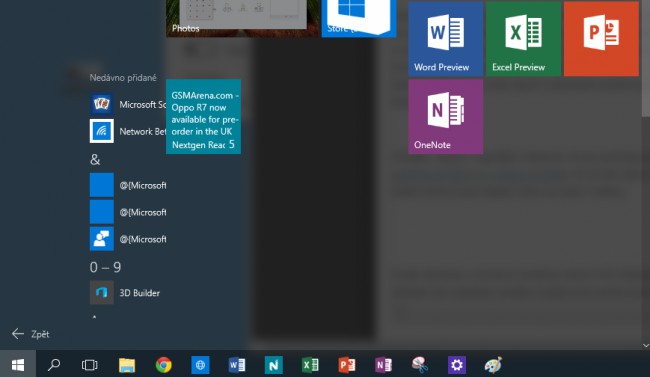The image size is (650, 377).
Task: Switch to Excel on the taskbar
Action: point(310,365)
